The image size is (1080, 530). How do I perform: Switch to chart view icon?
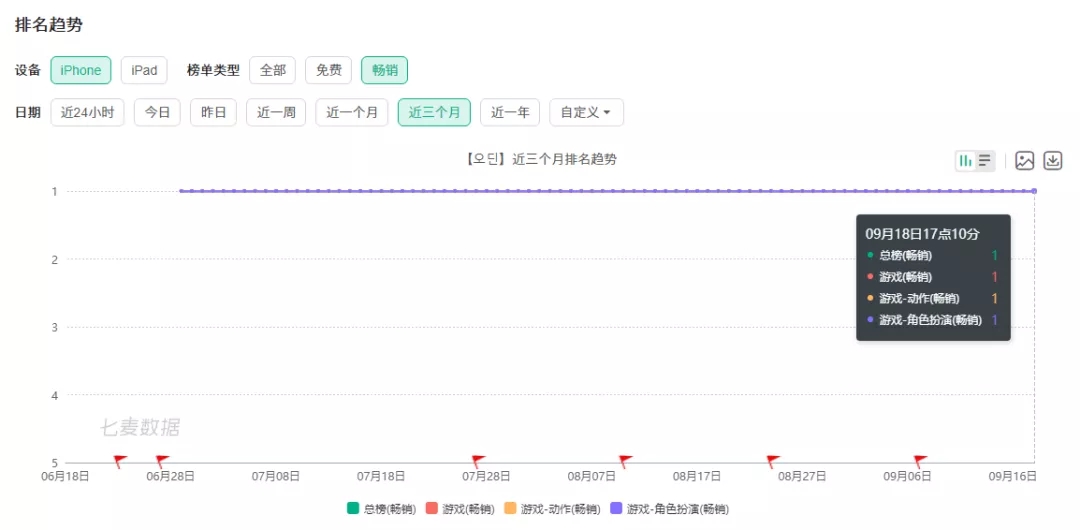(966, 161)
